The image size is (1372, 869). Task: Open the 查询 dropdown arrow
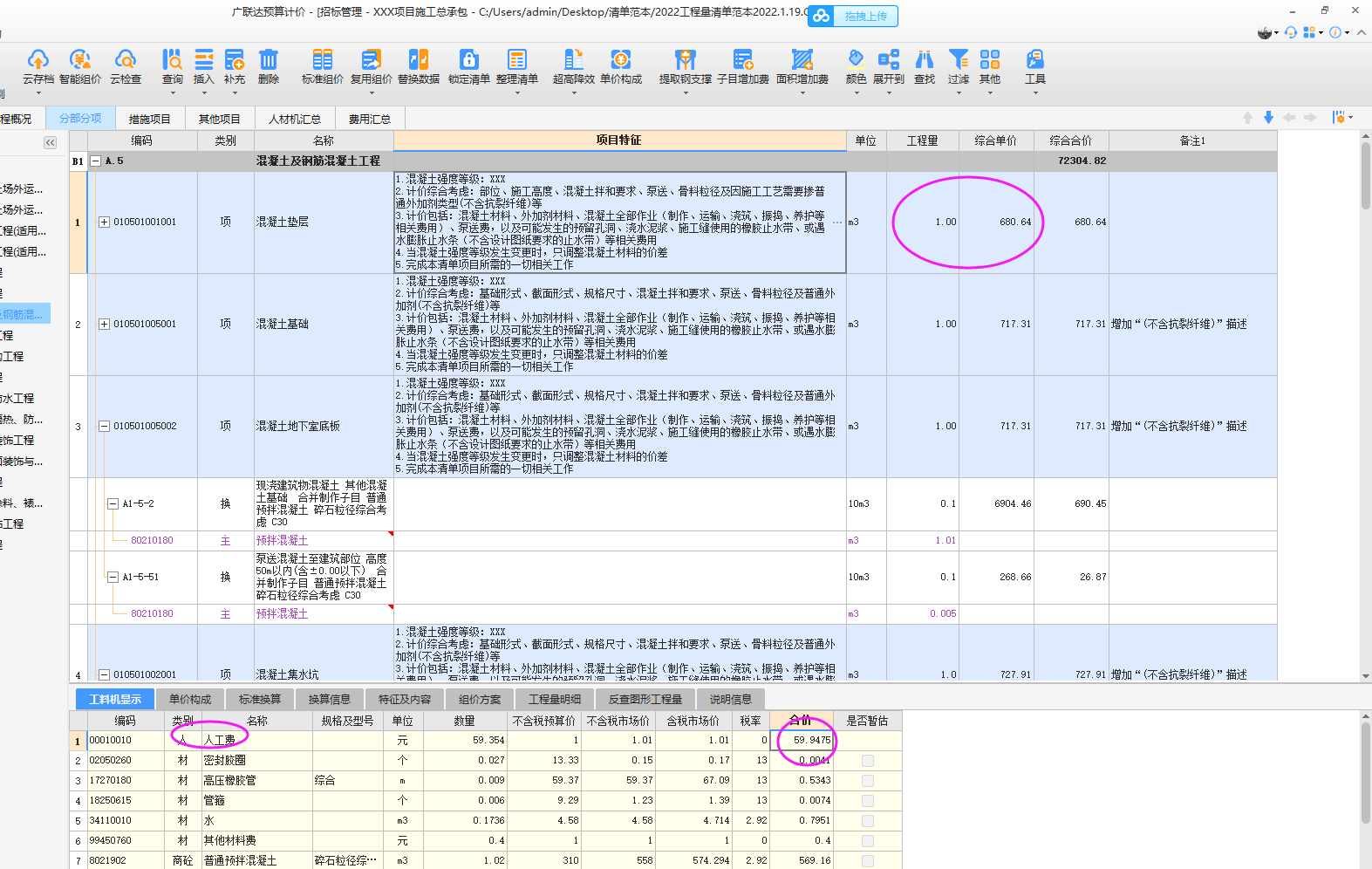(173, 92)
